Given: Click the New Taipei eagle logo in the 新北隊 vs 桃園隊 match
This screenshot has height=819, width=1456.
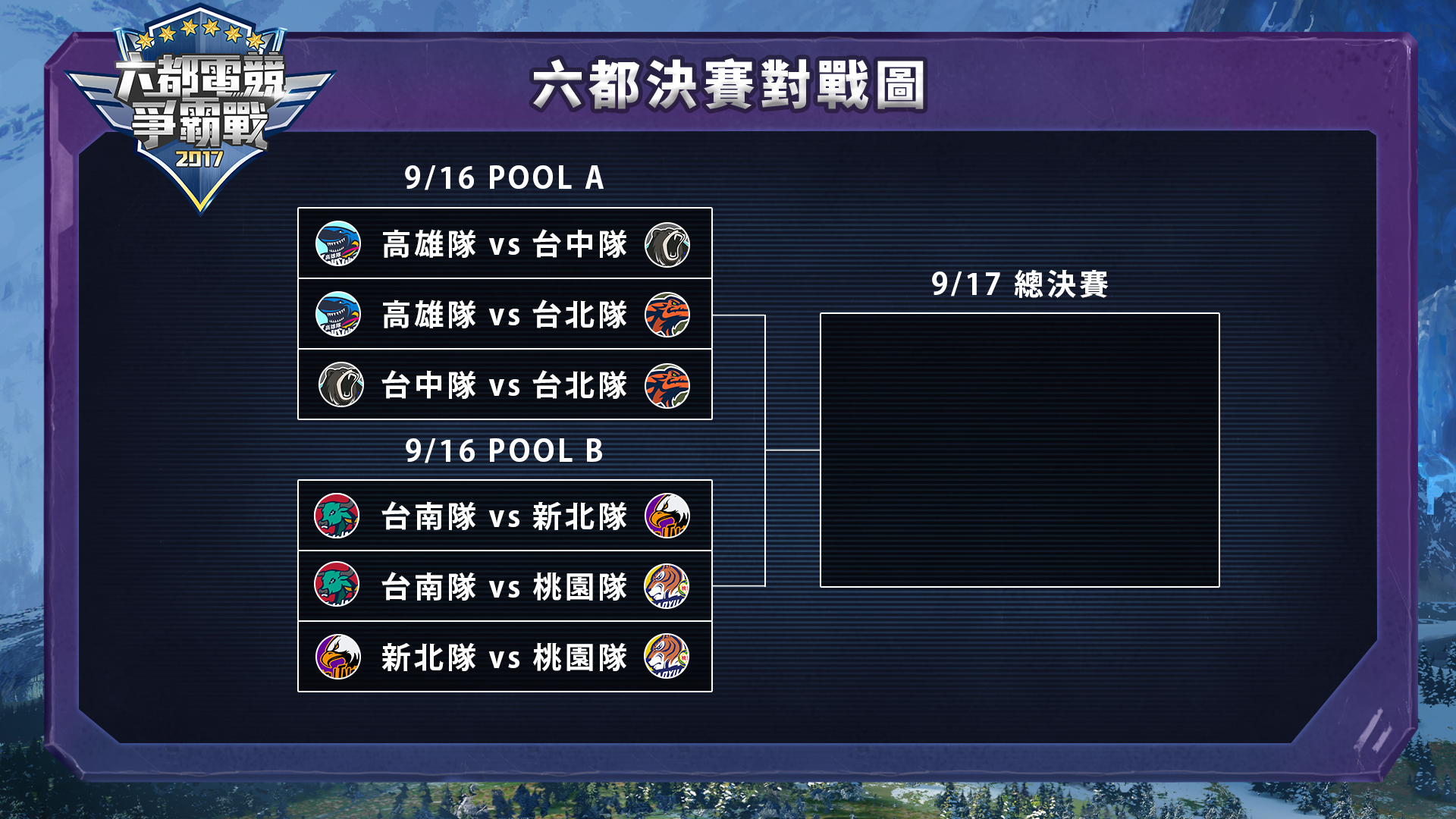Looking at the screenshot, I should pos(338,657).
